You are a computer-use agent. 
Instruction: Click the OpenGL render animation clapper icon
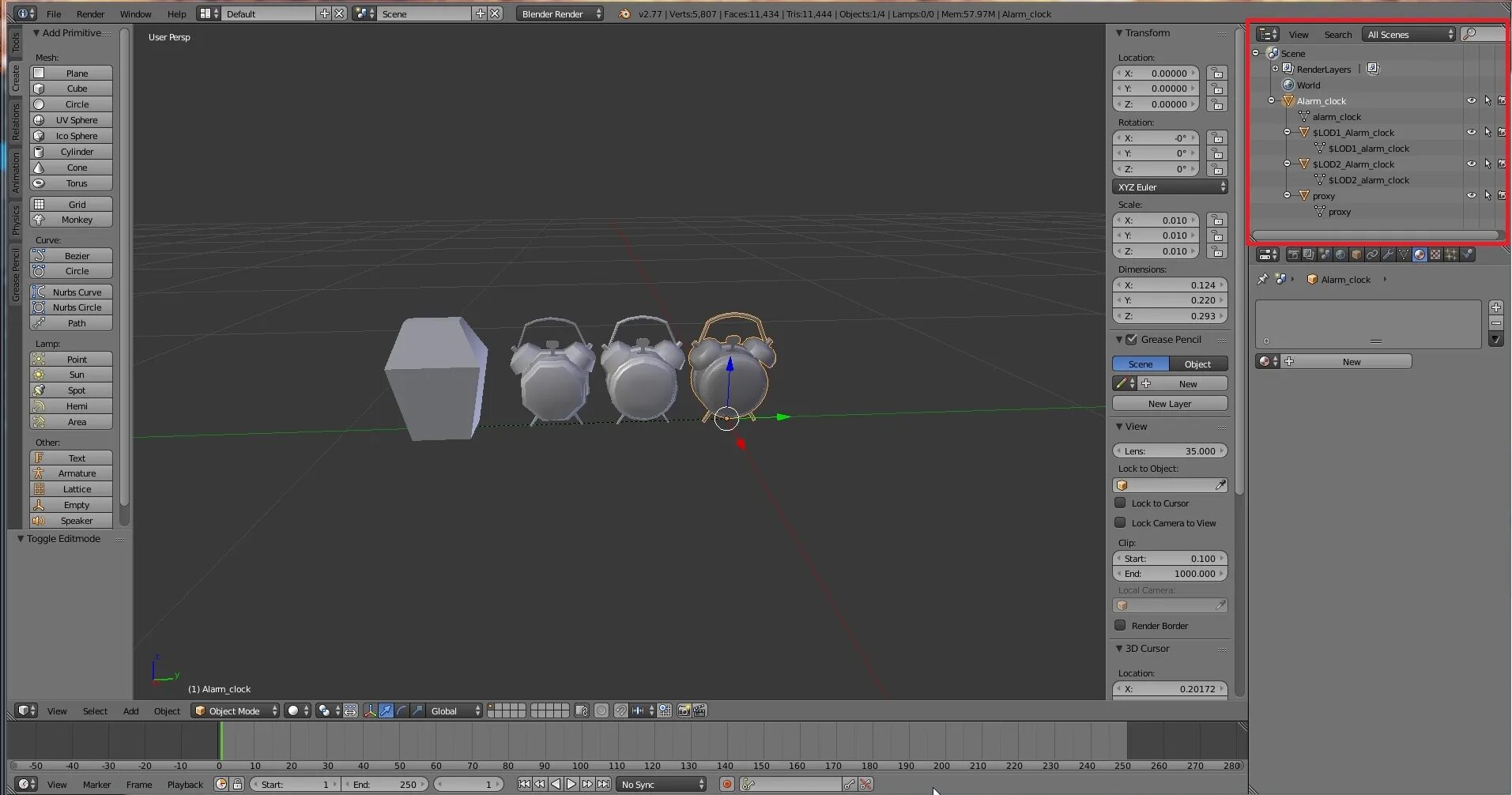(699, 711)
